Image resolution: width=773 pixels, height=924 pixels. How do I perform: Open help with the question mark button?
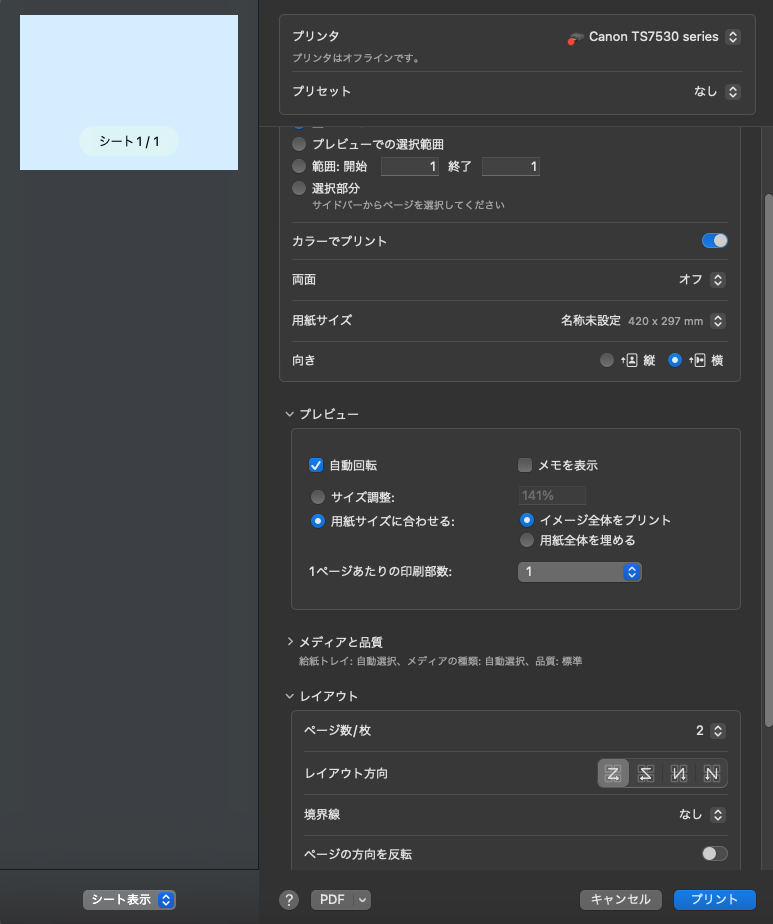(x=289, y=900)
